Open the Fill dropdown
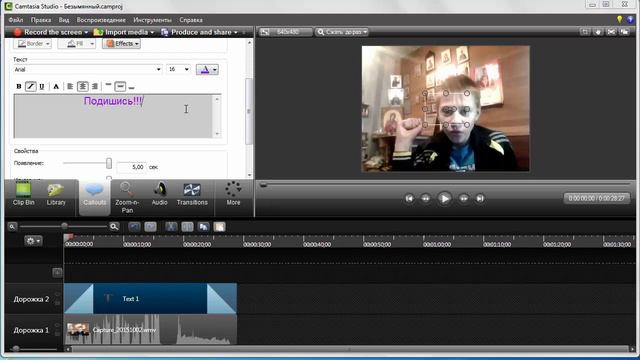Viewport: 640px width, 360px height. (x=77, y=44)
